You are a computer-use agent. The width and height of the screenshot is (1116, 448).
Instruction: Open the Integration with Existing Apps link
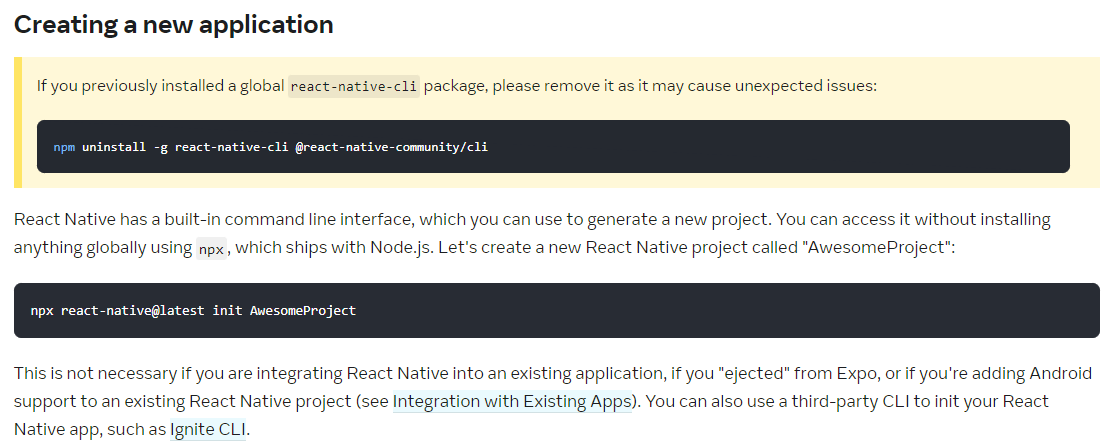pyautogui.click(x=512, y=401)
